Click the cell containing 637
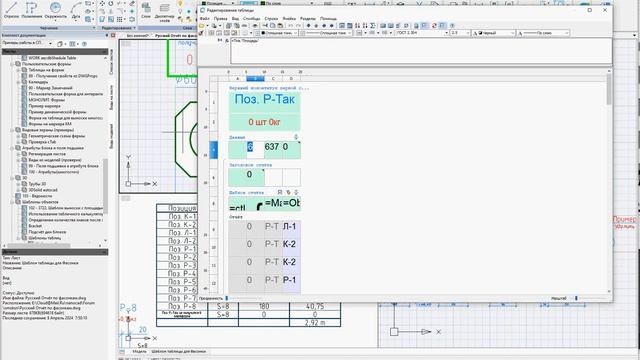This screenshot has width=640, height=360. [x=273, y=150]
